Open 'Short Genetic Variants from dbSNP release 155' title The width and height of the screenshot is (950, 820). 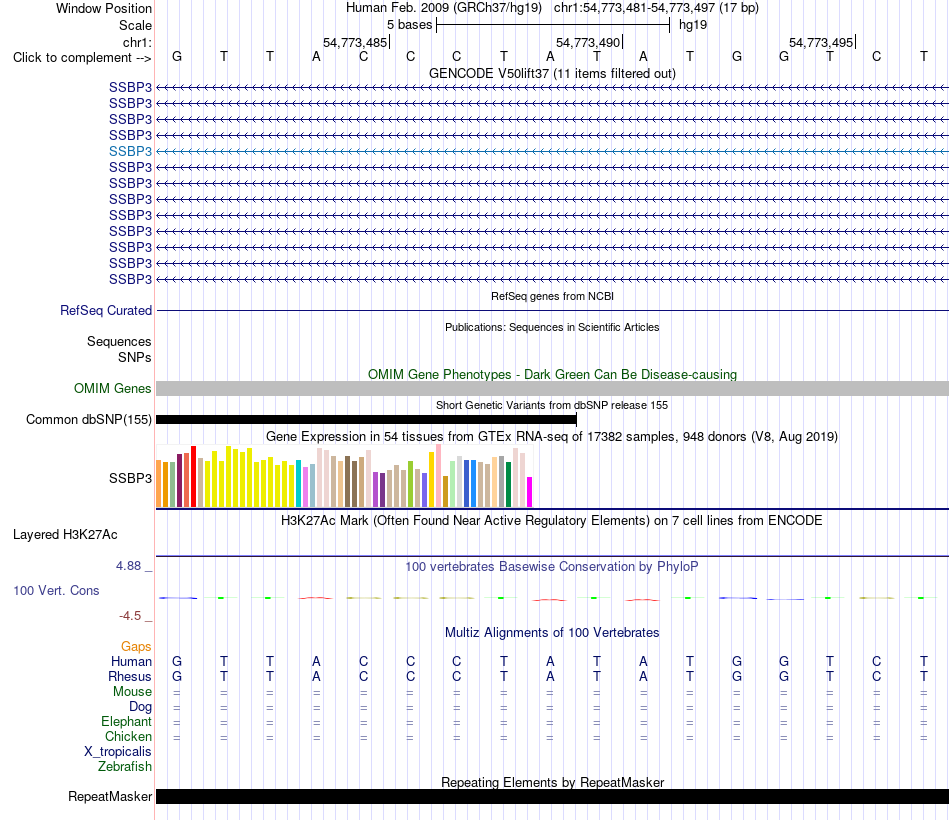click(x=552, y=405)
